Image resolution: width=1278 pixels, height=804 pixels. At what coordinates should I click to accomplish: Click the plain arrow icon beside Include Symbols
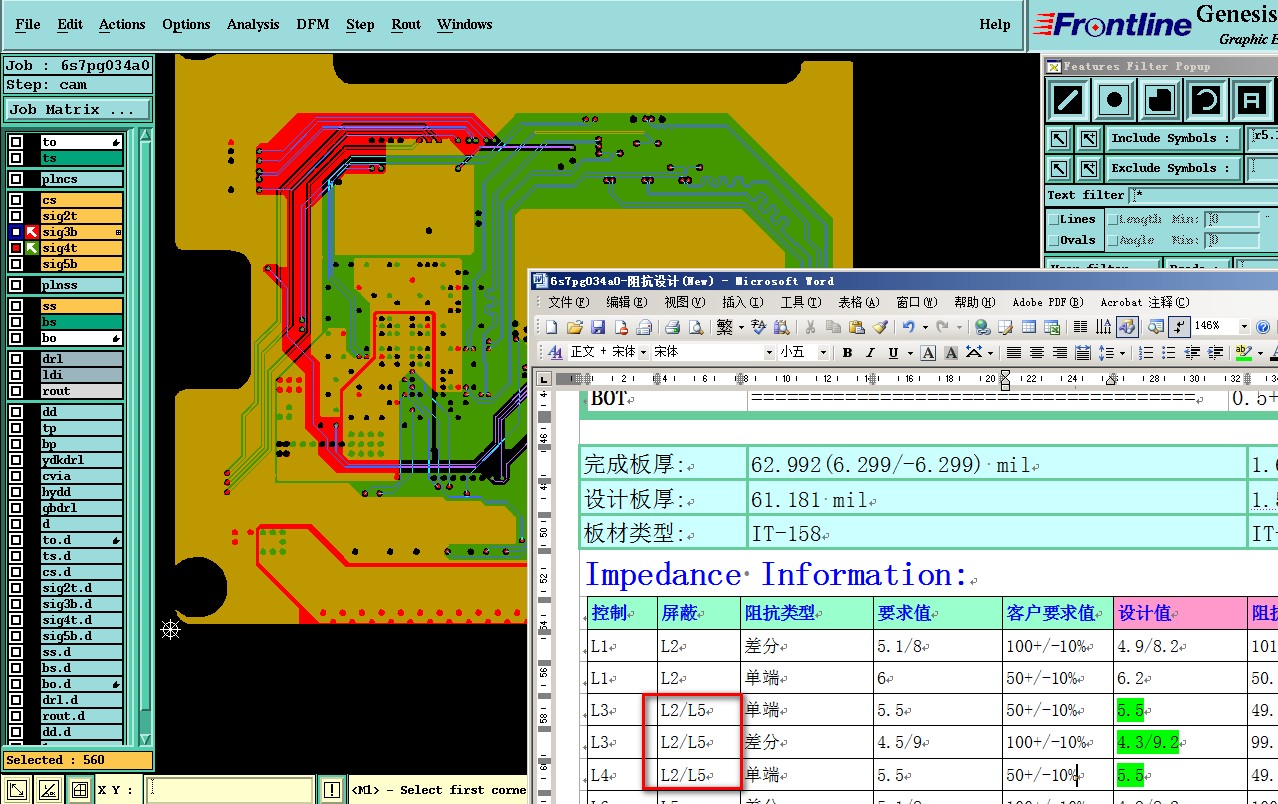tap(1059, 139)
